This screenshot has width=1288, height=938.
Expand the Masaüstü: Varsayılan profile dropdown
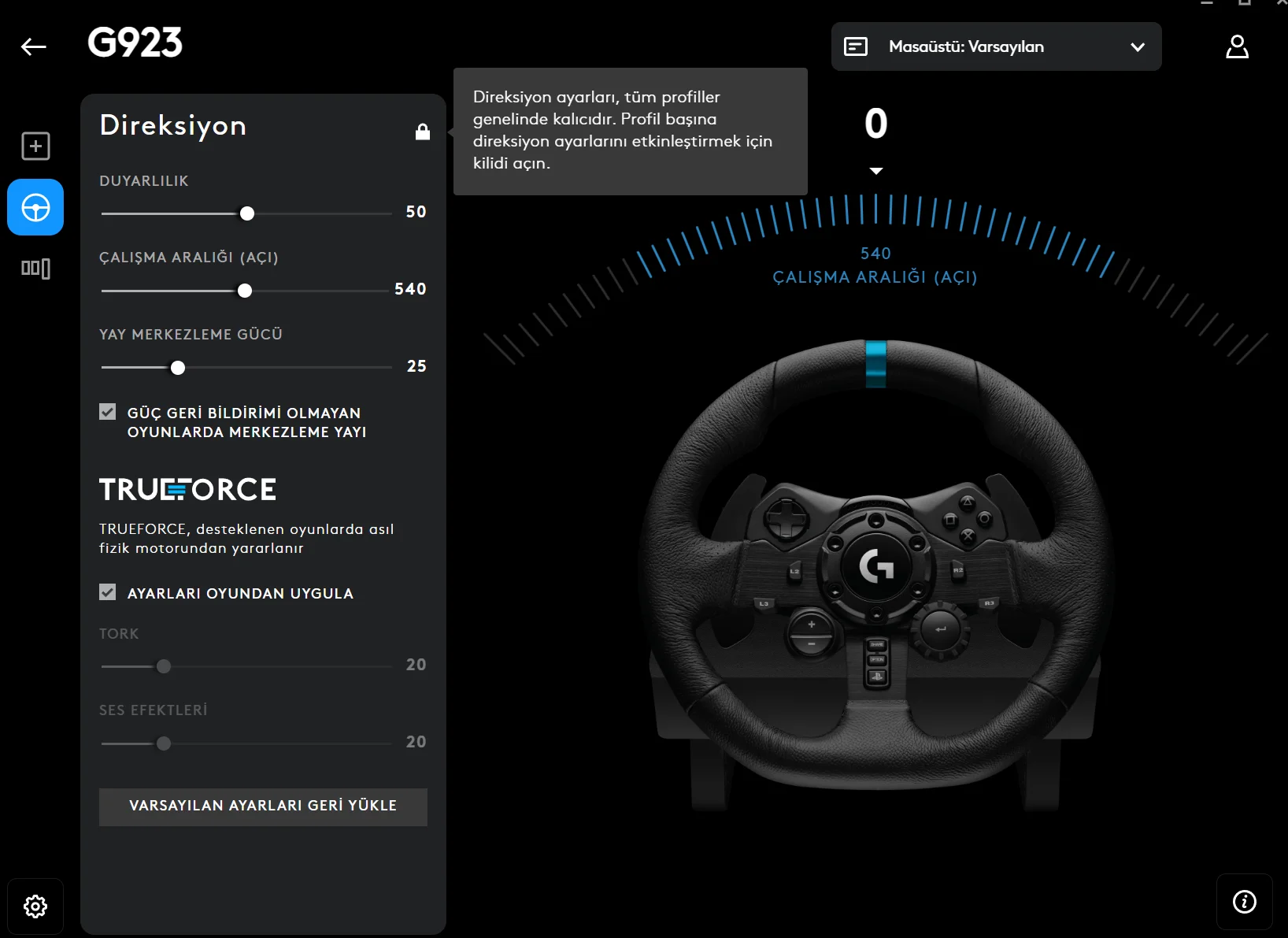[x=997, y=46]
